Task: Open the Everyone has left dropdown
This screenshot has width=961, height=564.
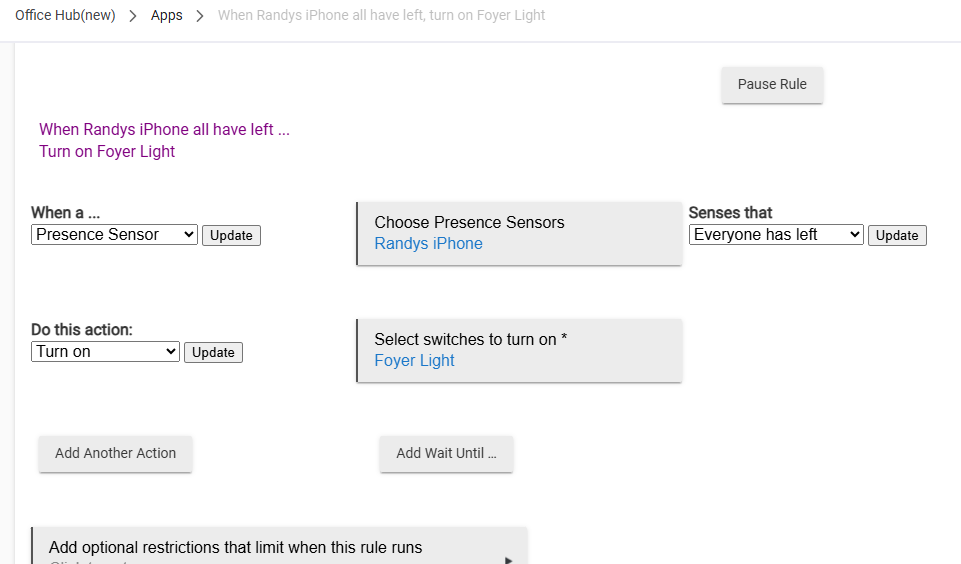Action: (776, 235)
